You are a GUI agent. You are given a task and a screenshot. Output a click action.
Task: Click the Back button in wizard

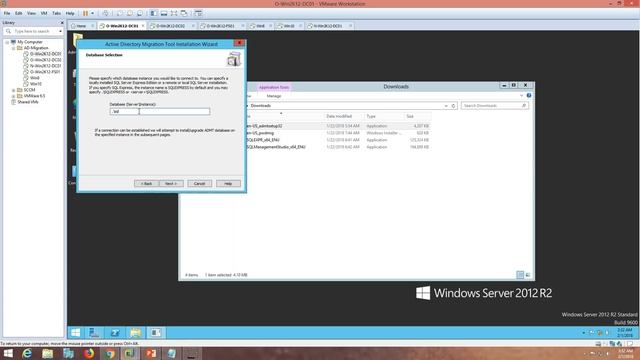tap(147, 184)
